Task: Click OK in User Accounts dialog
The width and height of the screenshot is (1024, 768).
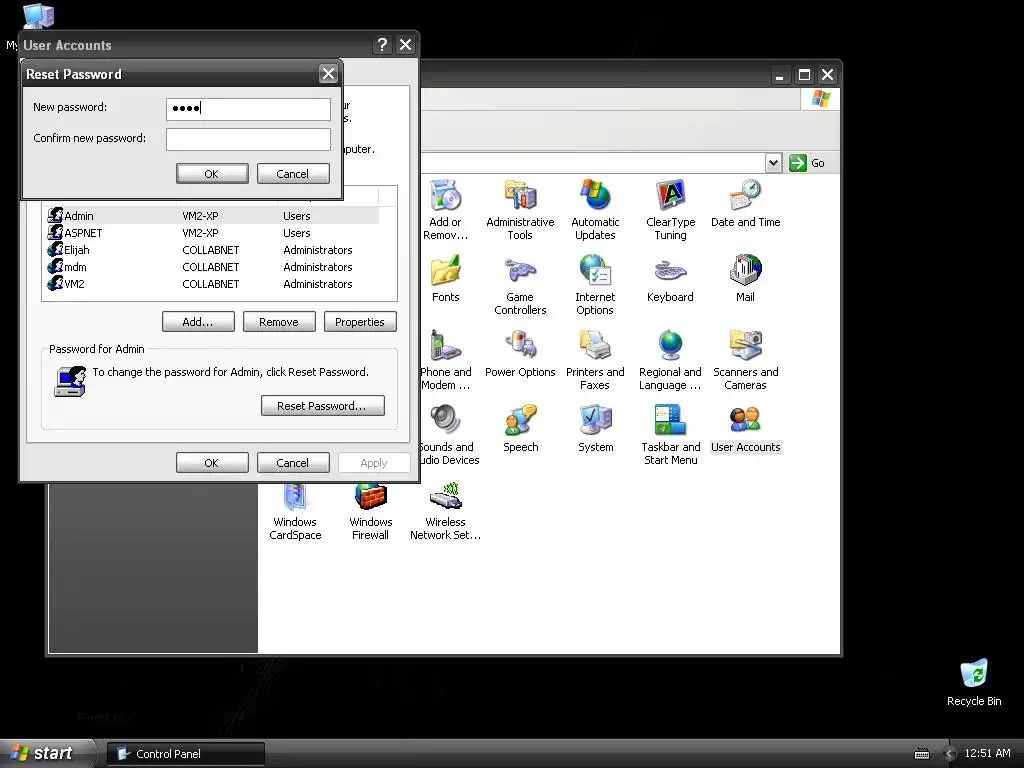Action: click(212, 462)
